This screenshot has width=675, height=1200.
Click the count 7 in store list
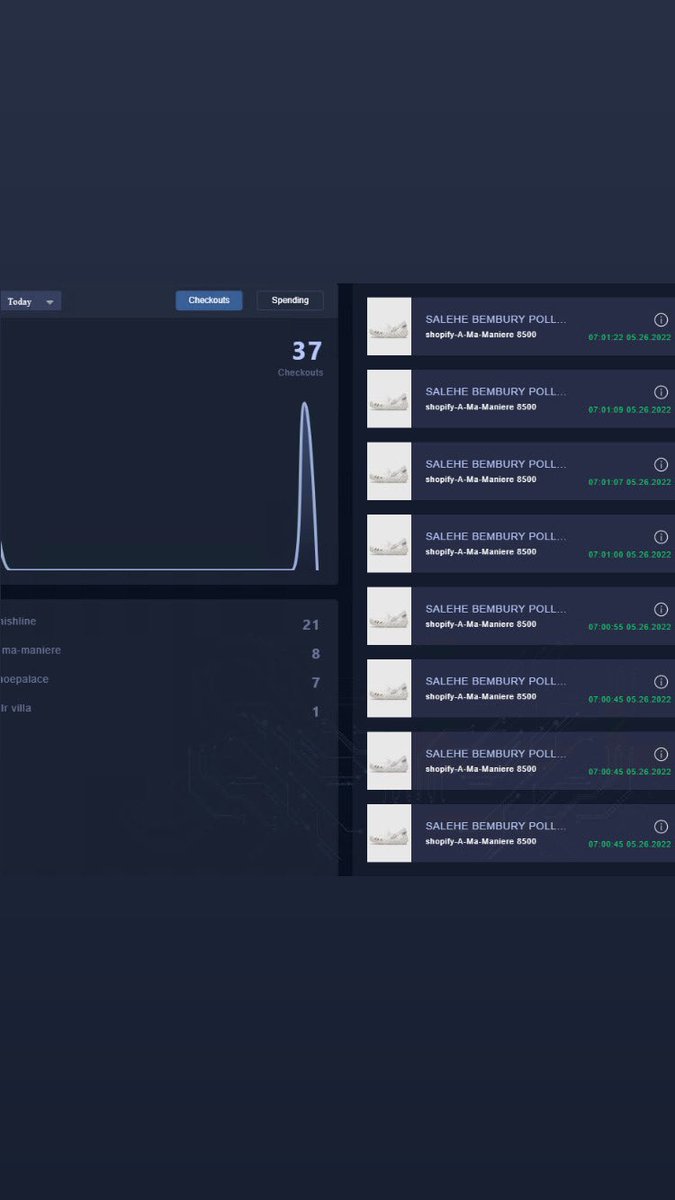tap(316, 683)
